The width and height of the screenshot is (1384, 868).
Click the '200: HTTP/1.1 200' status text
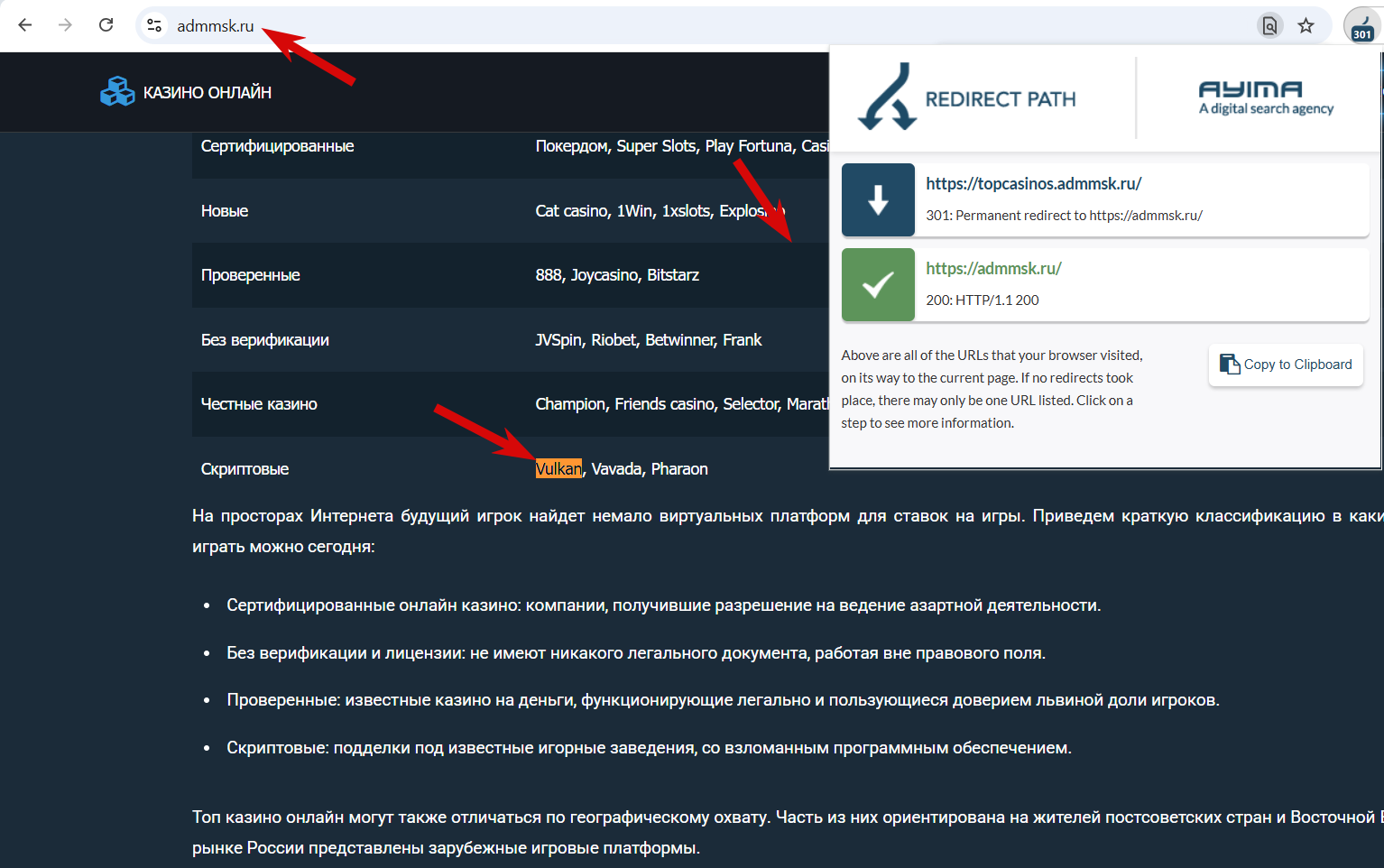(983, 300)
